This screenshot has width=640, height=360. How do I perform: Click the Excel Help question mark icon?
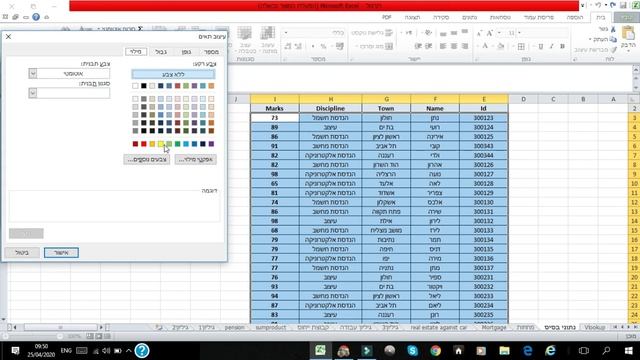click(36, 17)
